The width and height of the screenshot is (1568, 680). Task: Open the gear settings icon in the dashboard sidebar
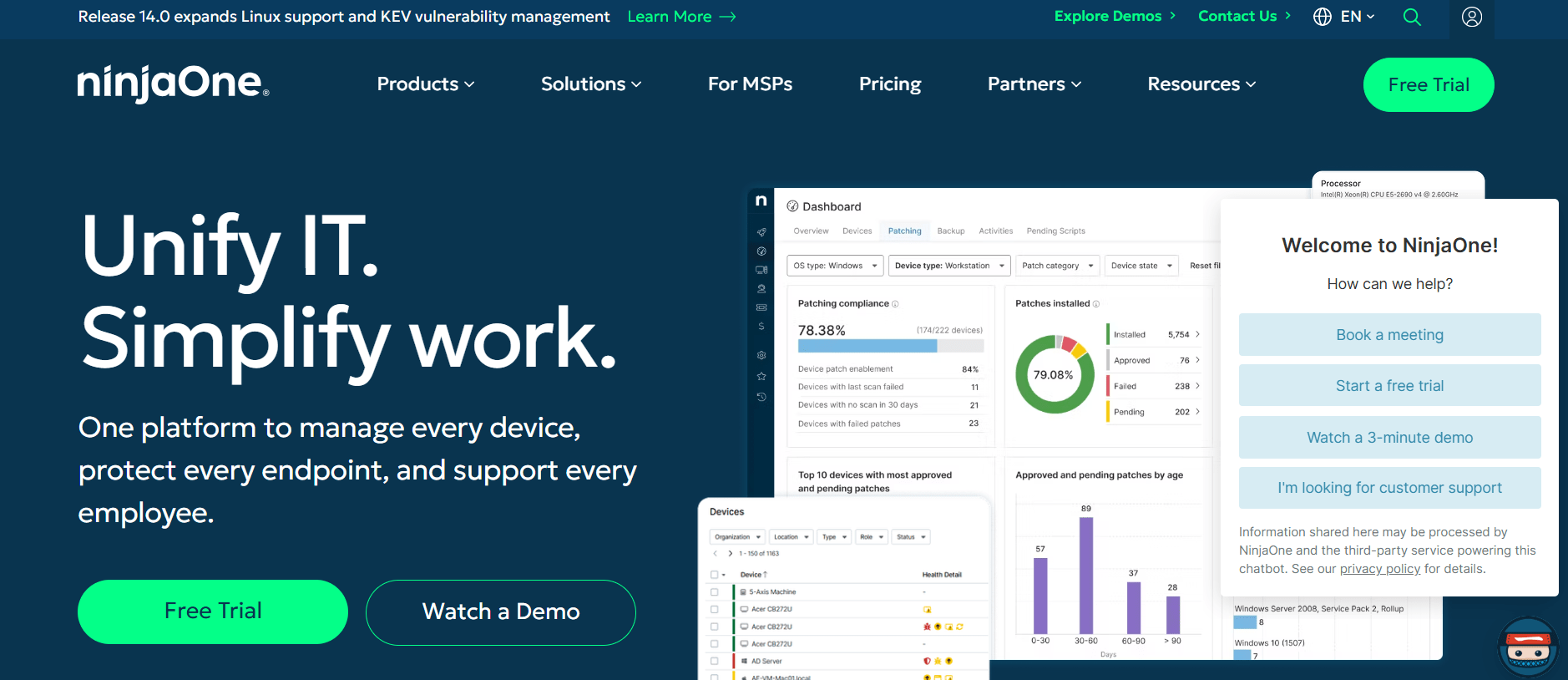click(x=761, y=355)
